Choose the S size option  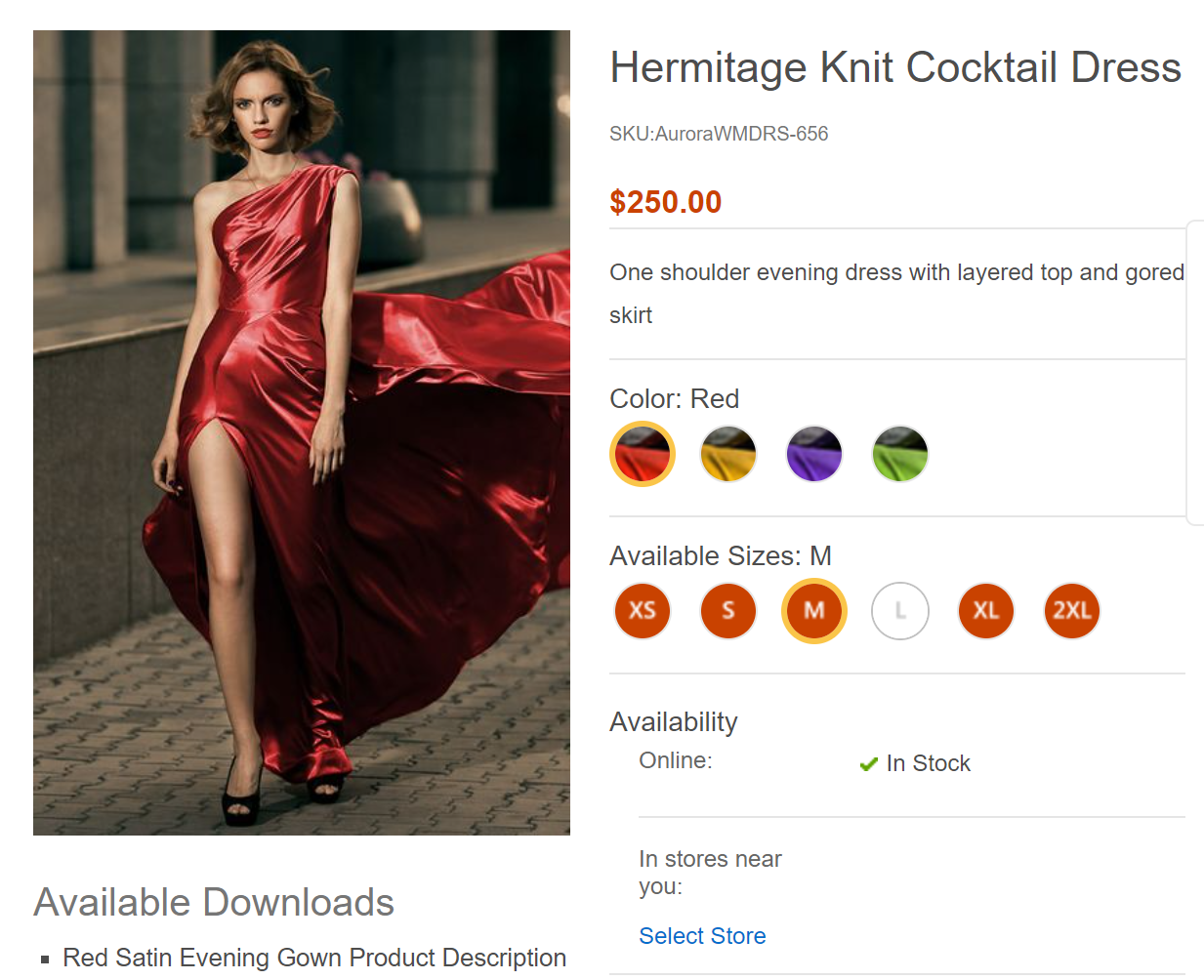pos(728,610)
